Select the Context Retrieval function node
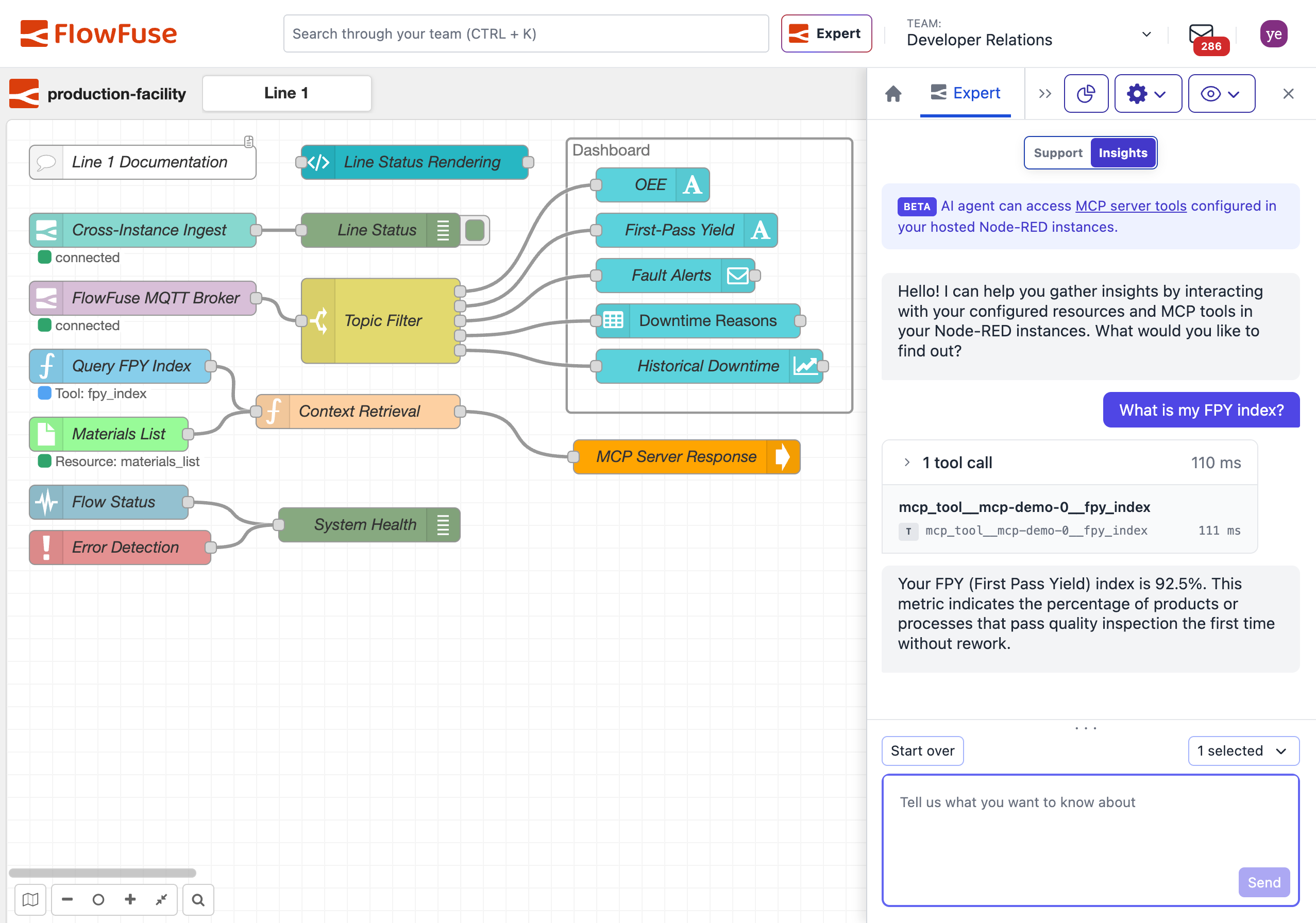 358,412
